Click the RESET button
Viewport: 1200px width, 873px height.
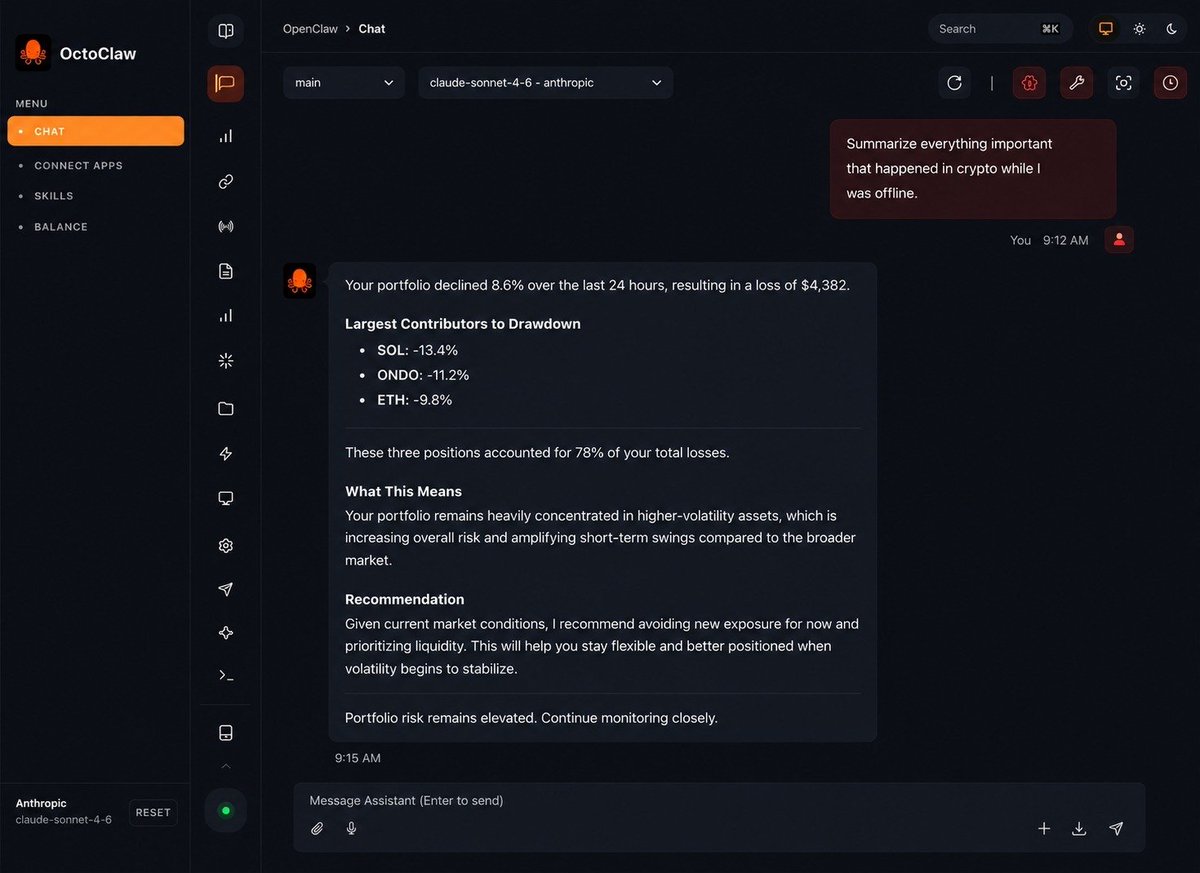pyautogui.click(x=153, y=813)
